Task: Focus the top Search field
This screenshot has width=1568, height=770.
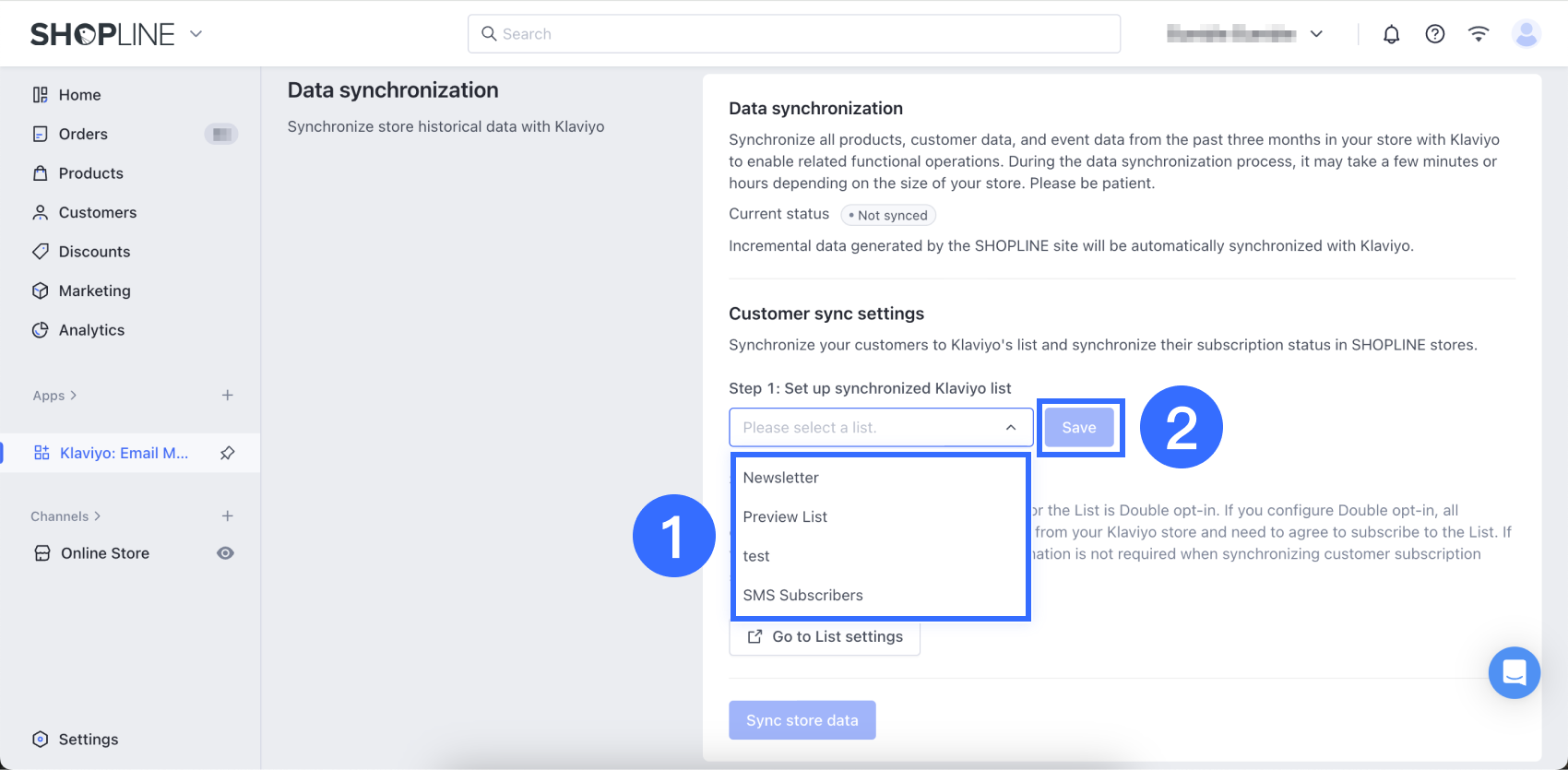Action: click(x=793, y=34)
